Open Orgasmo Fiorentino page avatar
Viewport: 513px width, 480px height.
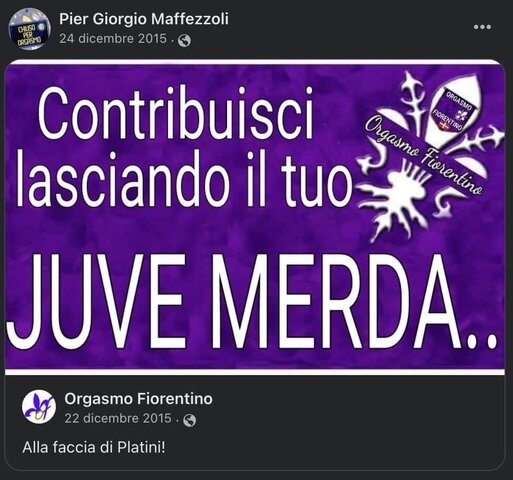tap(39, 407)
